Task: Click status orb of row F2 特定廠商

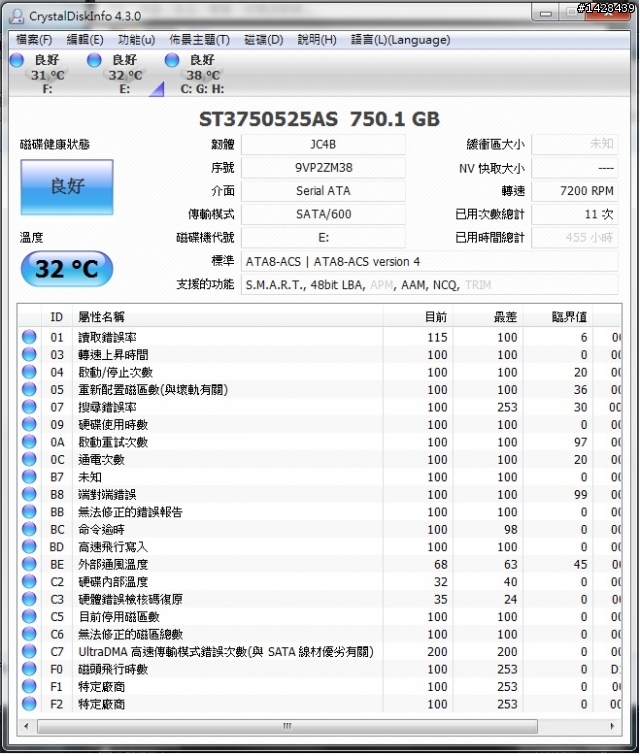Action: coord(29,703)
